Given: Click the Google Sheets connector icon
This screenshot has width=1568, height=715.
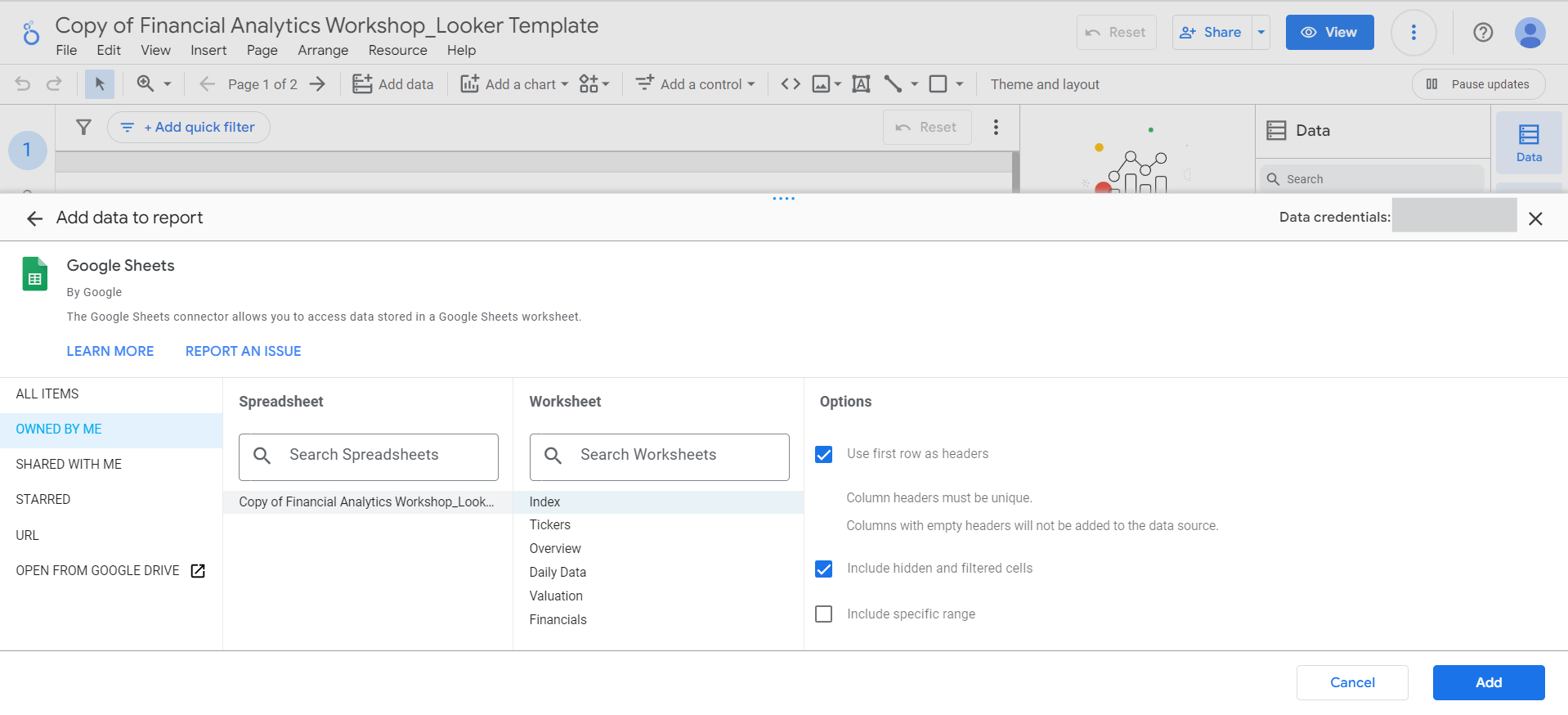Looking at the screenshot, I should 34,273.
